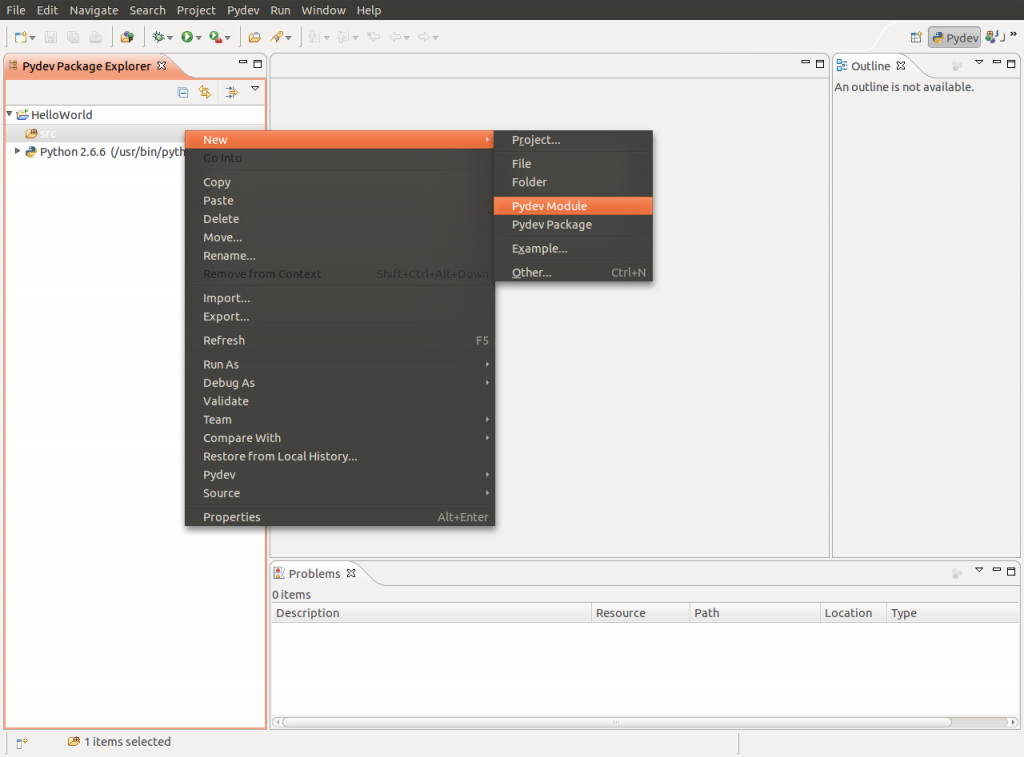
Task: Click the Open Perspective icon
Action: point(916,38)
